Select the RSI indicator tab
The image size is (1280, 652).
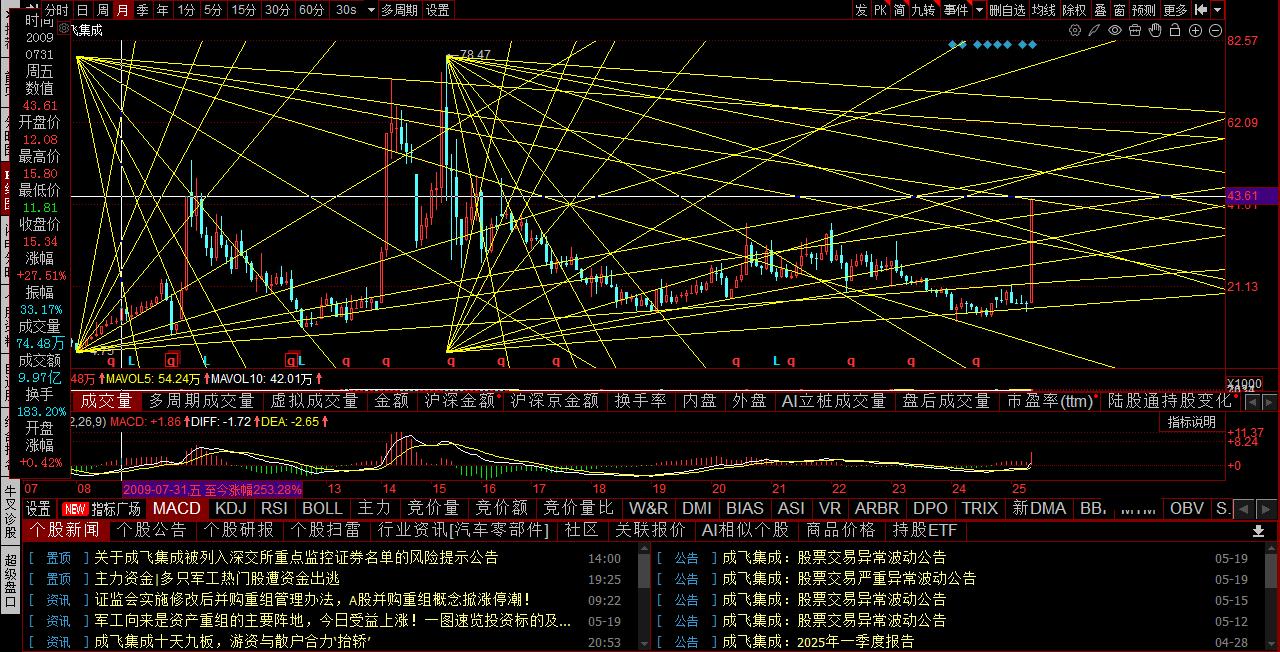[x=274, y=508]
